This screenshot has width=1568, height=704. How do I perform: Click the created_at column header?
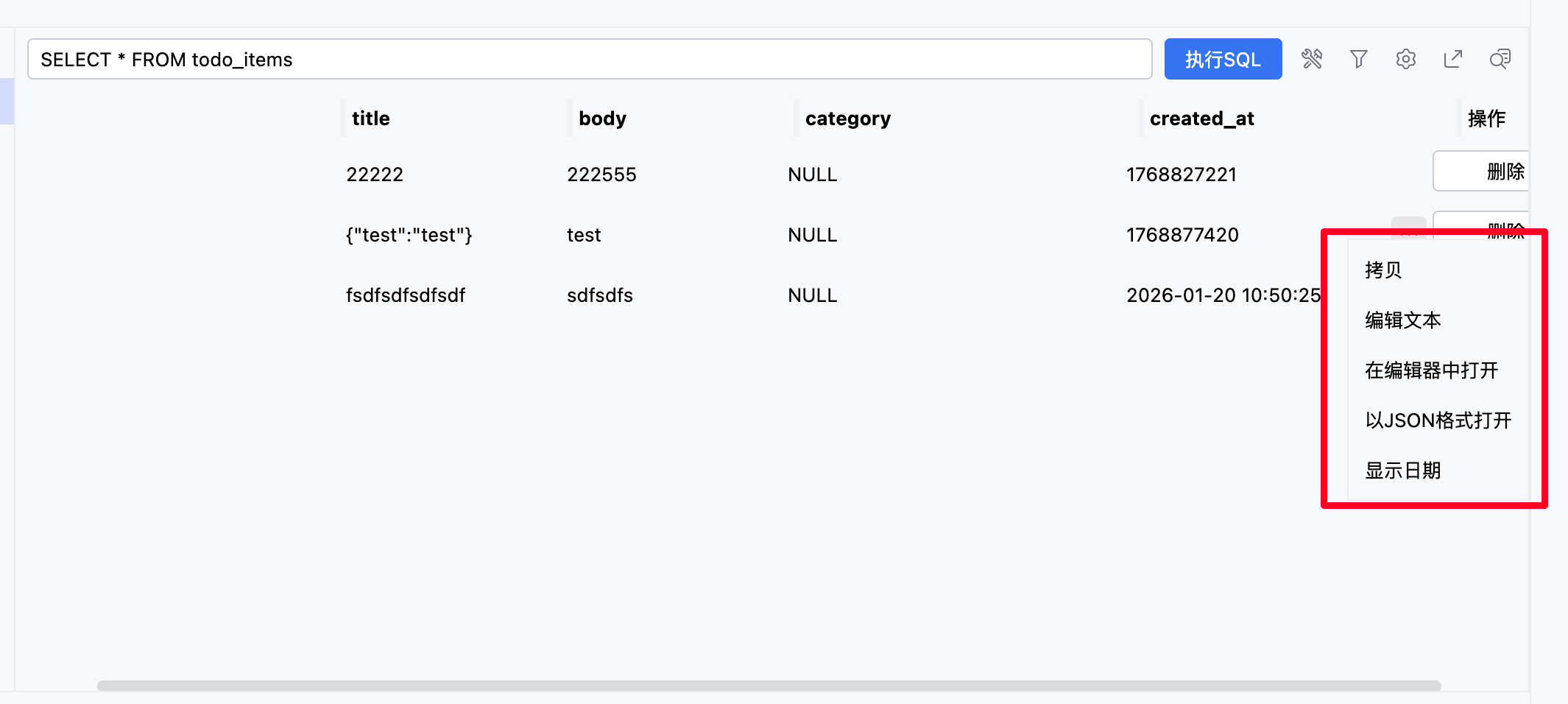pyautogui.click(x=1202, y=119)
